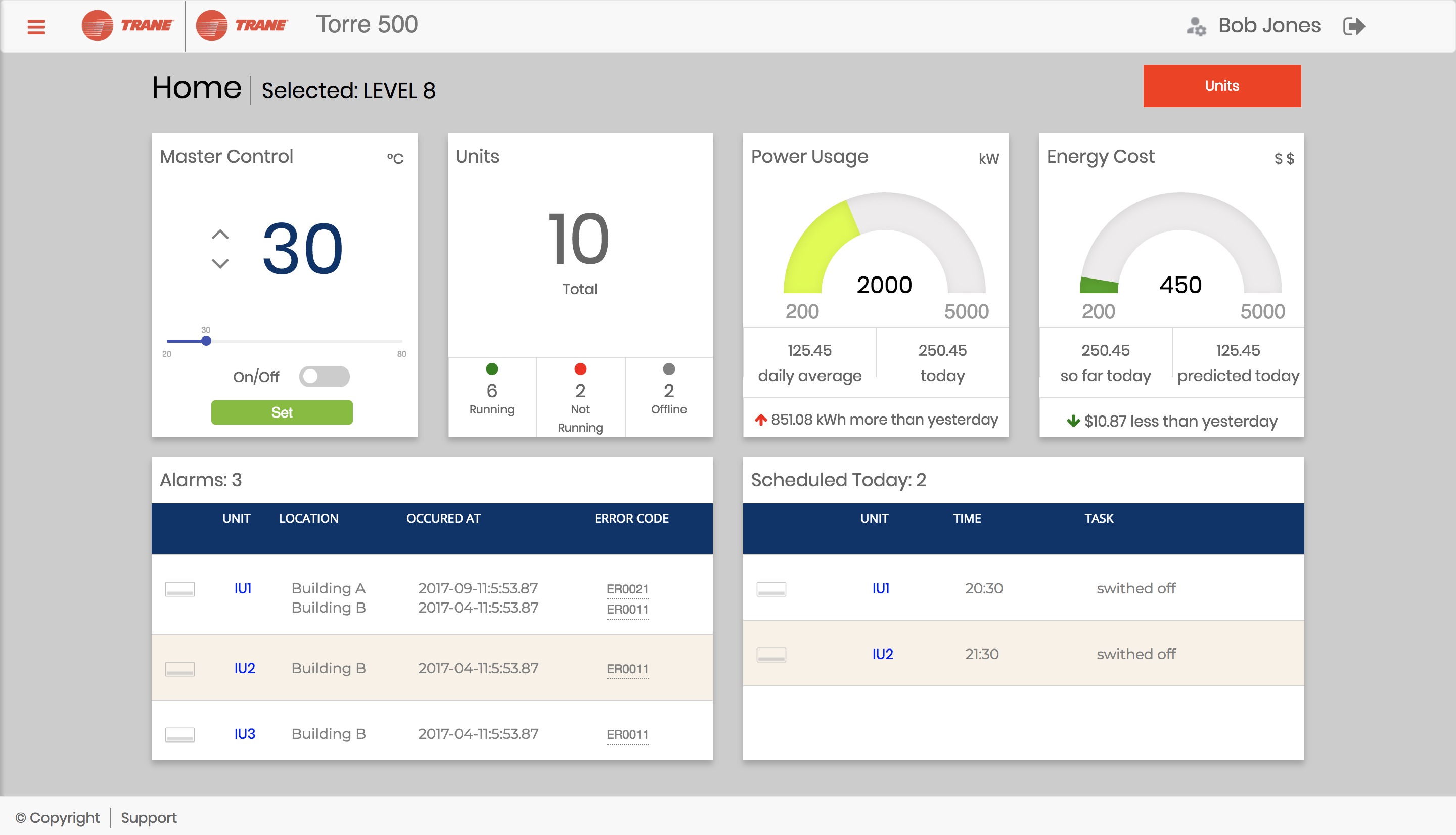Open unit IU3 from the alarms list

click(x=244, y=733)
